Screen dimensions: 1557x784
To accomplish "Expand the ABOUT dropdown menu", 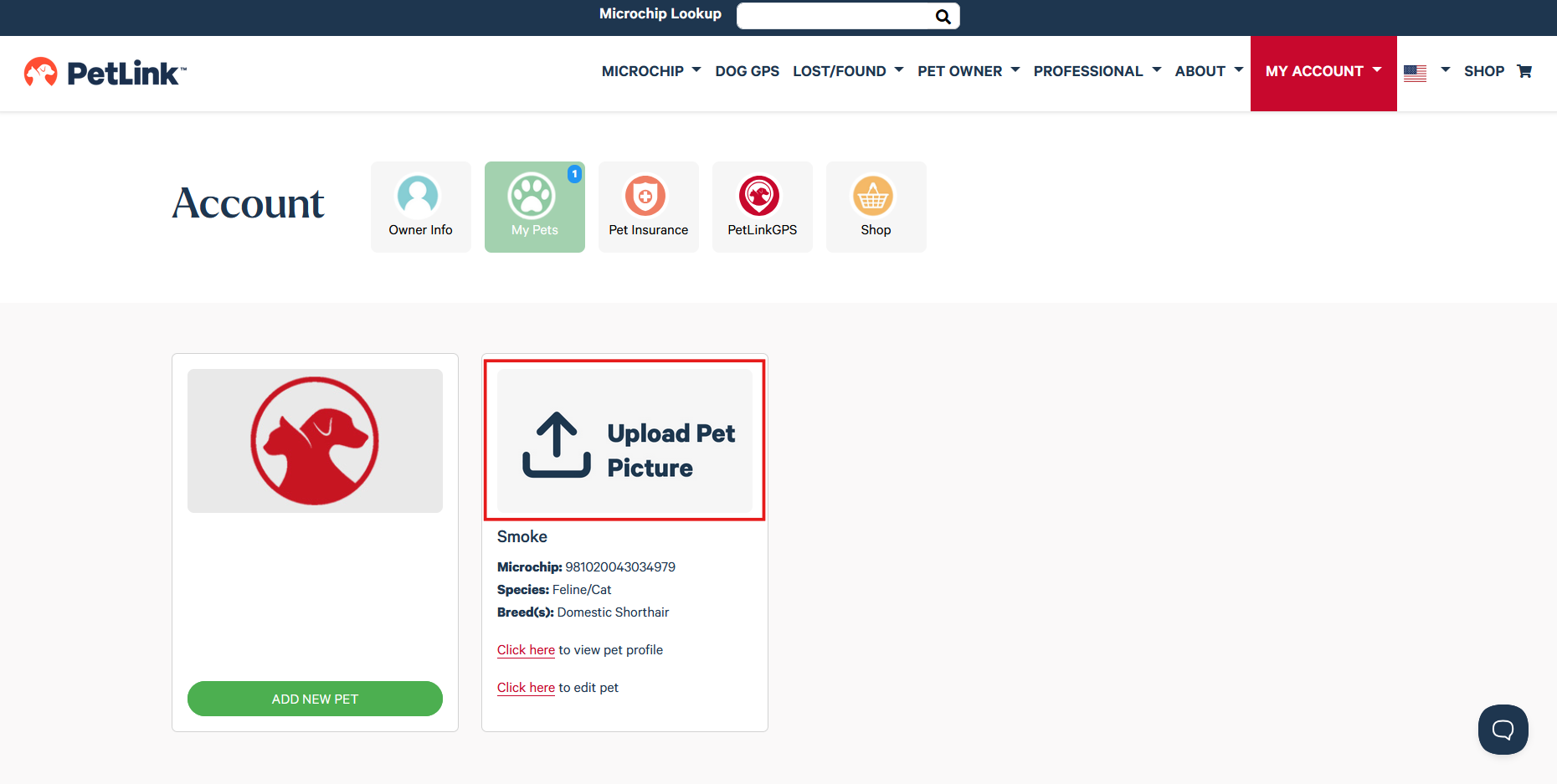I will (x=1209, y=71).
